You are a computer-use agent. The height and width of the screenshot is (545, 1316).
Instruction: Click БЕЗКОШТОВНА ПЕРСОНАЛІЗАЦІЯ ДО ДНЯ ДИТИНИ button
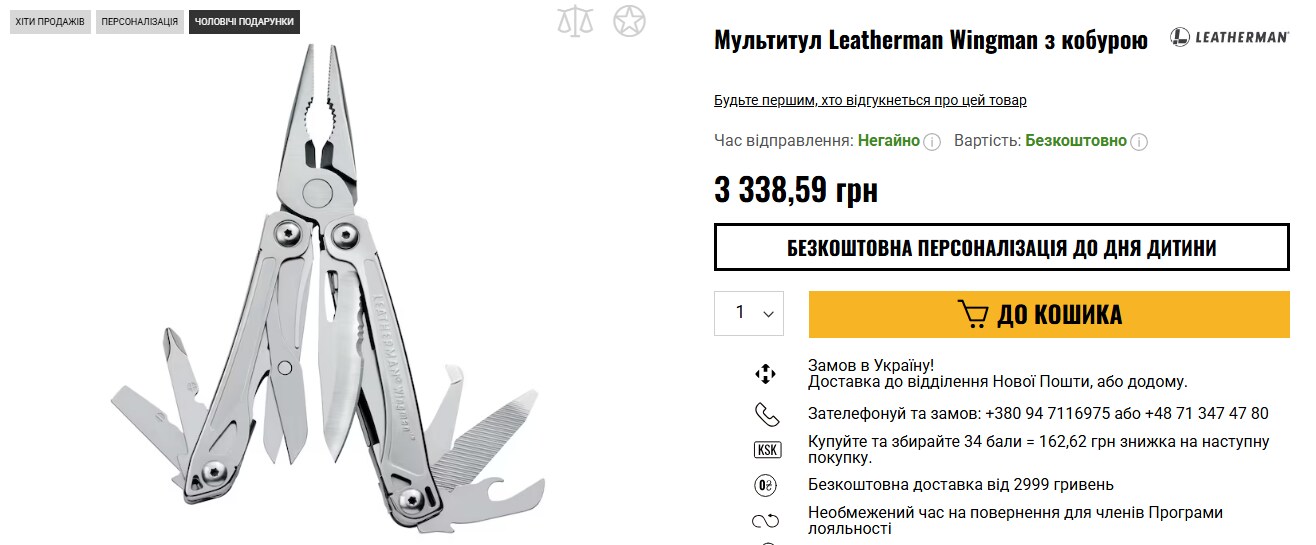tap(1002, 247)
